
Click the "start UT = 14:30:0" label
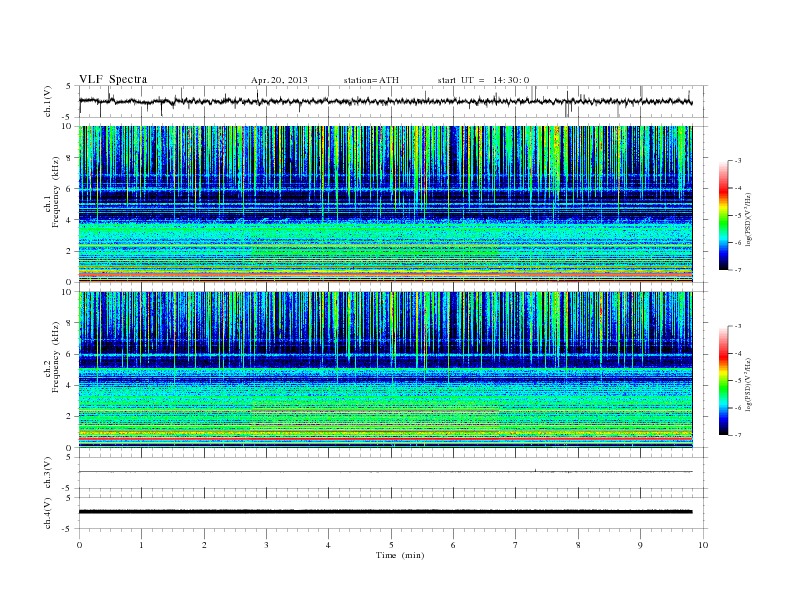pyautogui.click(x=483, y=80)
